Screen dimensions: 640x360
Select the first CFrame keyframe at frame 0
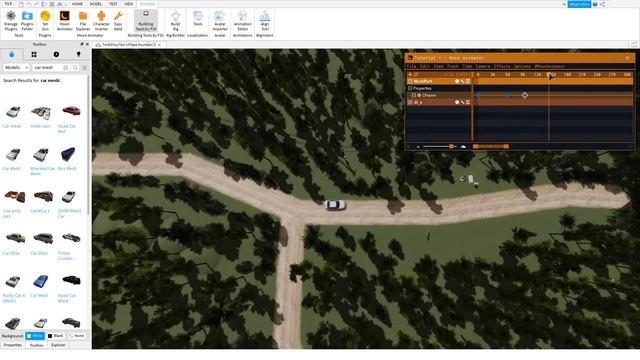coord(478,95)
